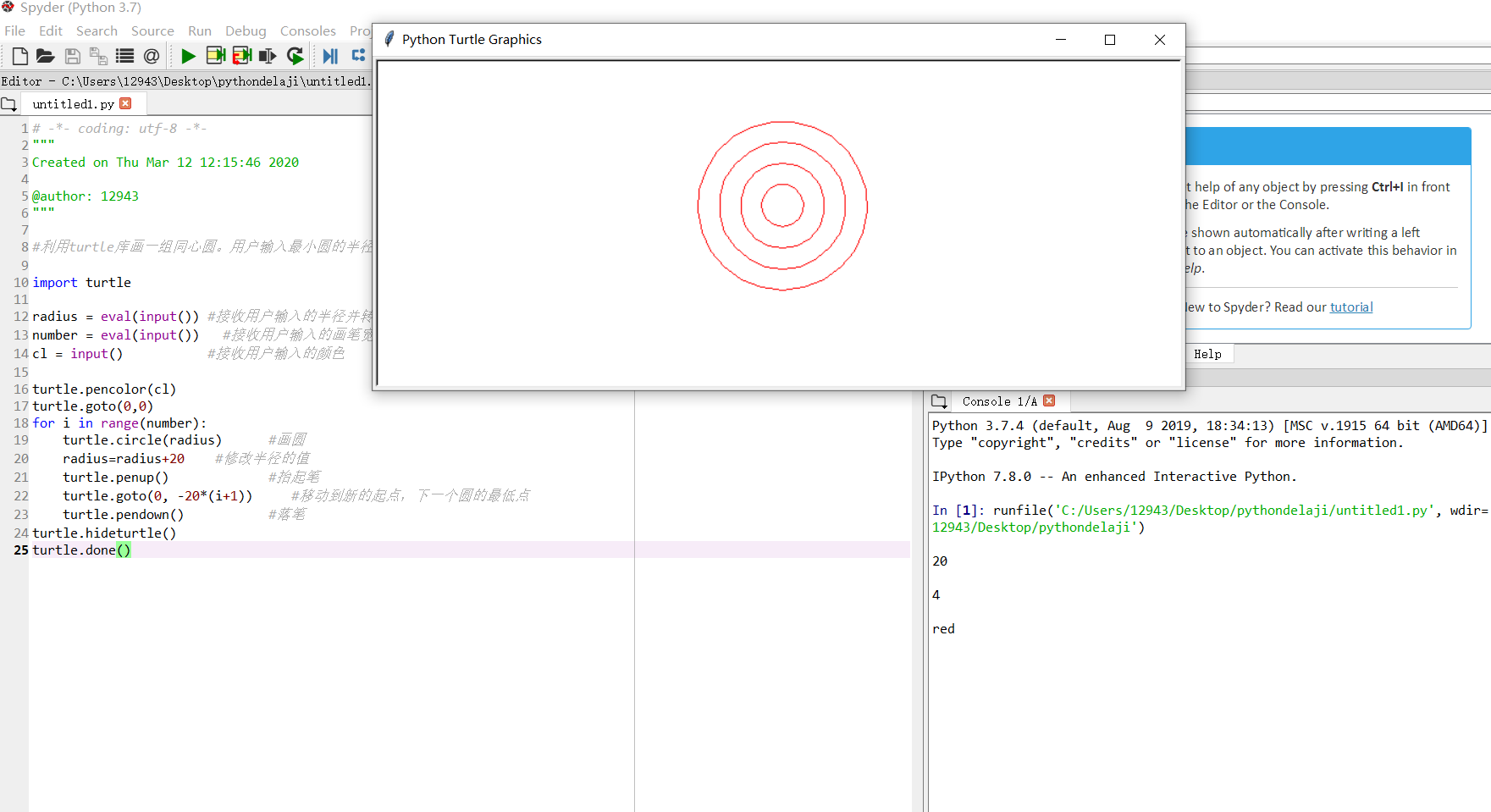Click the @ symbol finder icon
Screen dimensions: 1491x812
coord(152,56)
